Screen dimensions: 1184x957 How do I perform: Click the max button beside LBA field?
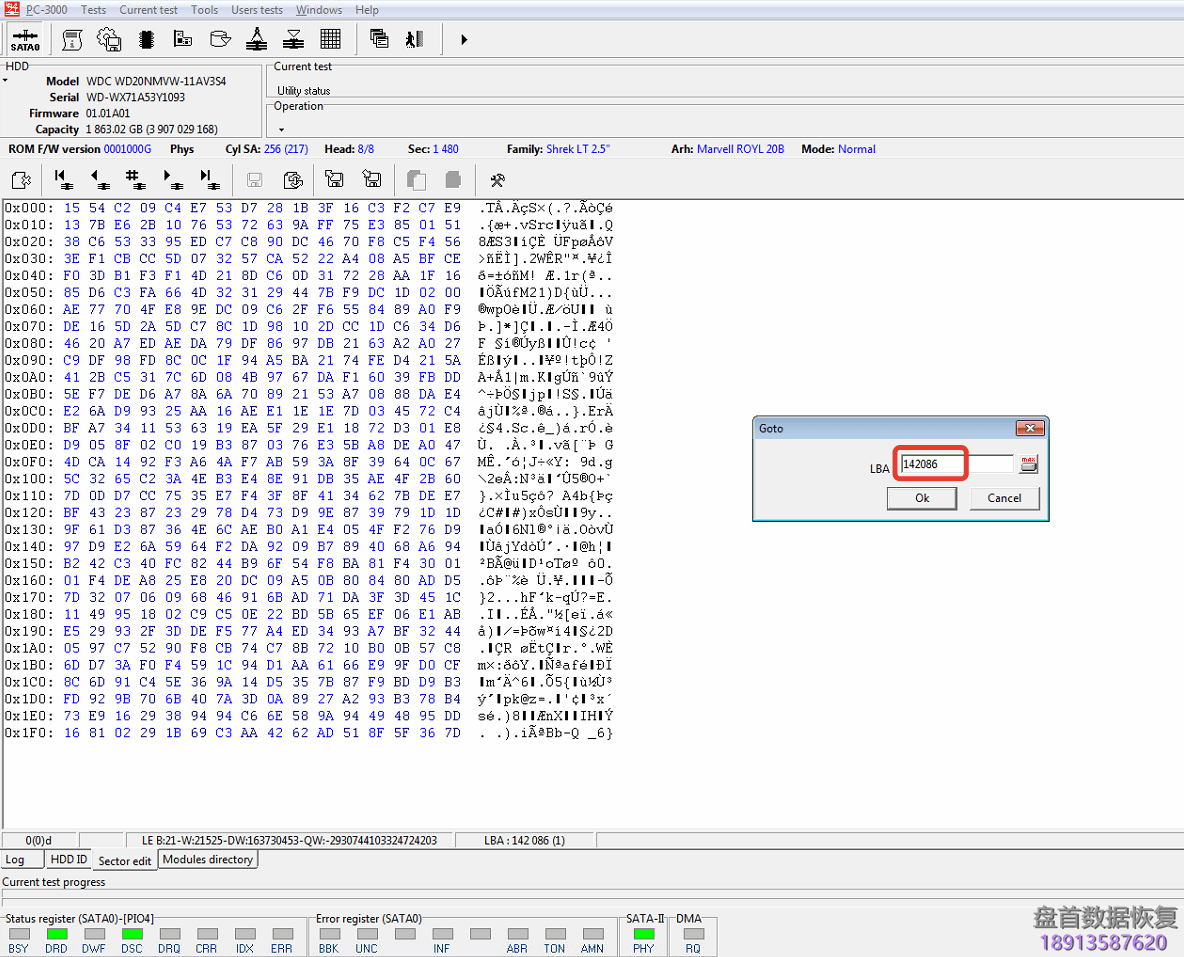[x=1028, y=464]
